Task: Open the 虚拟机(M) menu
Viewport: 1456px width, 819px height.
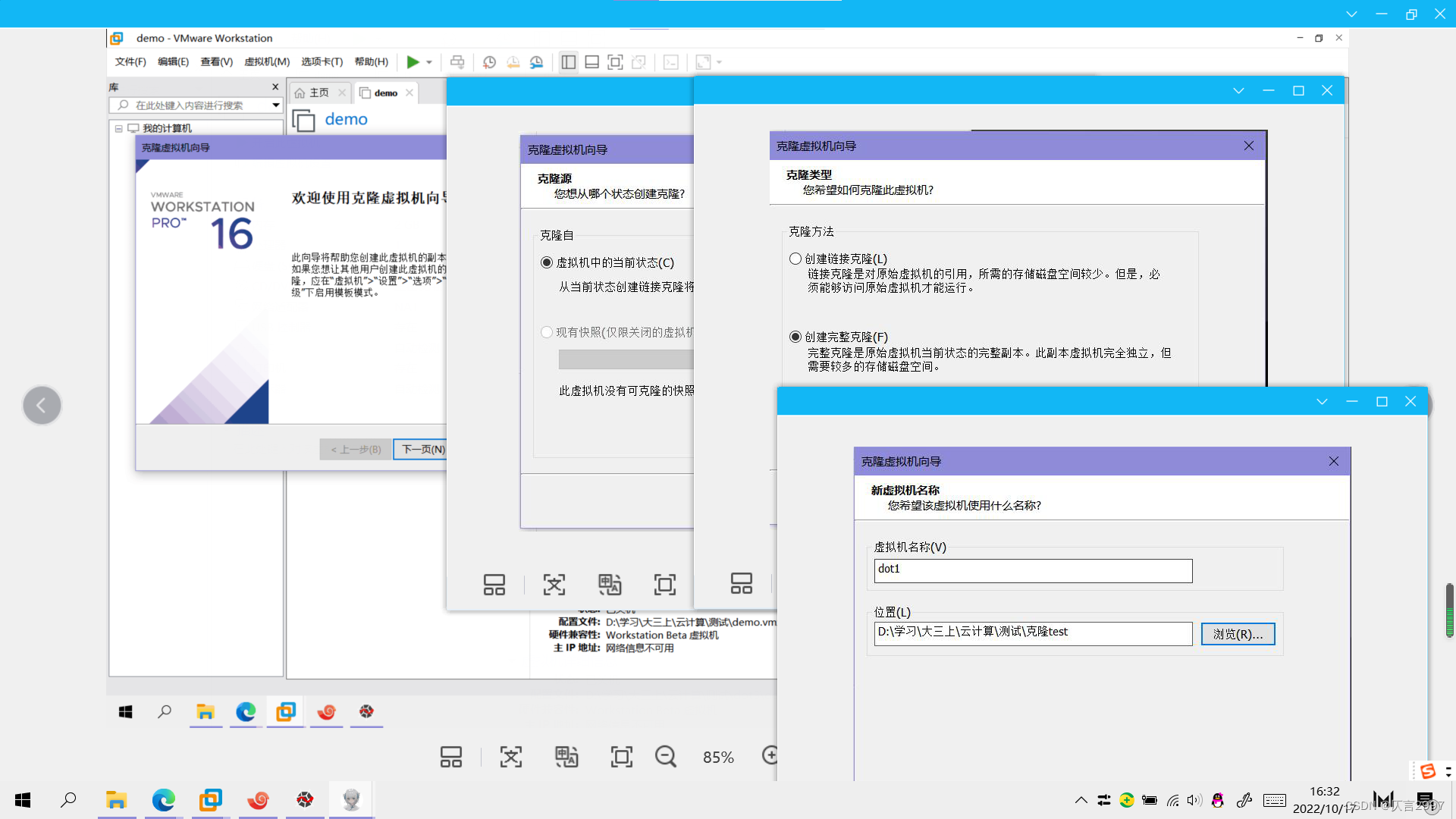Action: 267,62
